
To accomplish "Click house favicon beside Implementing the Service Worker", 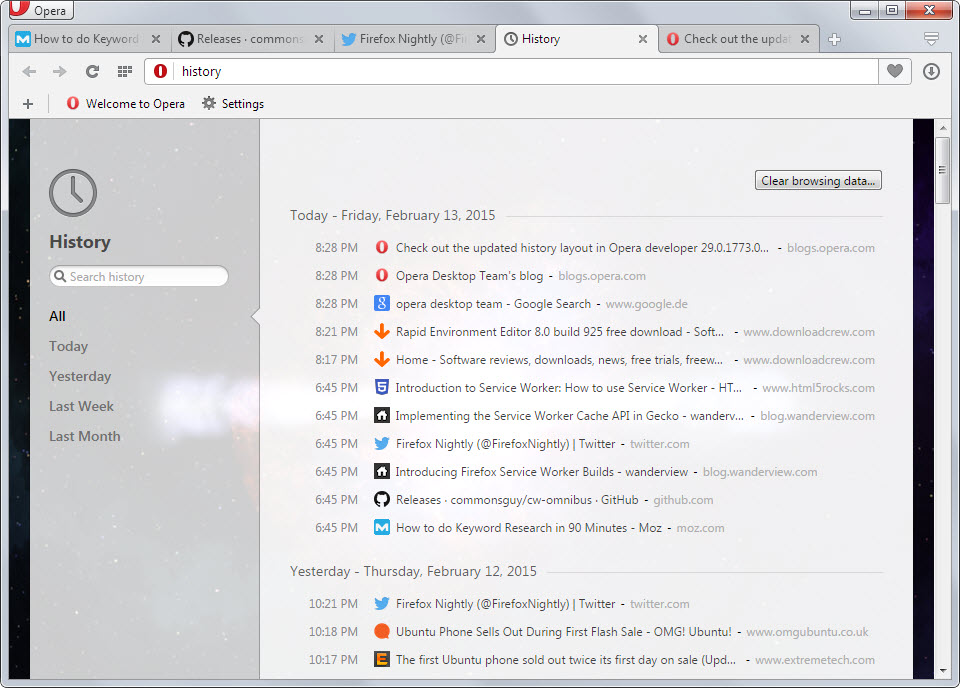I will [381, 416].
